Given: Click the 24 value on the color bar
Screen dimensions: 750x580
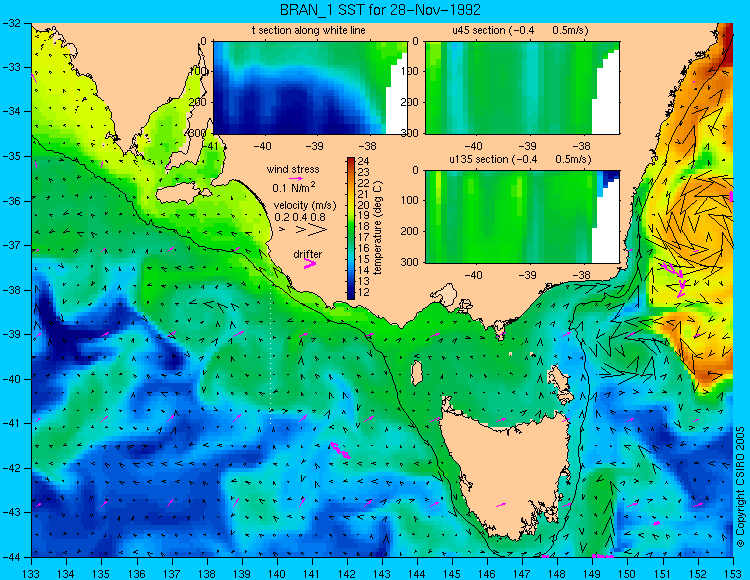Looking at the screenshot, I should coord(364,161).
